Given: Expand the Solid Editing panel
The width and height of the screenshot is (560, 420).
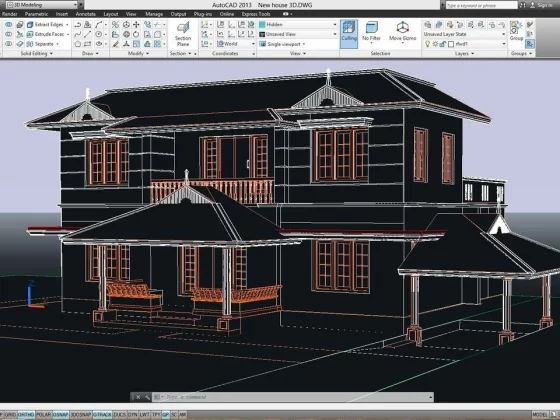Looking at the screenshot, I should [x=36, y=54].
